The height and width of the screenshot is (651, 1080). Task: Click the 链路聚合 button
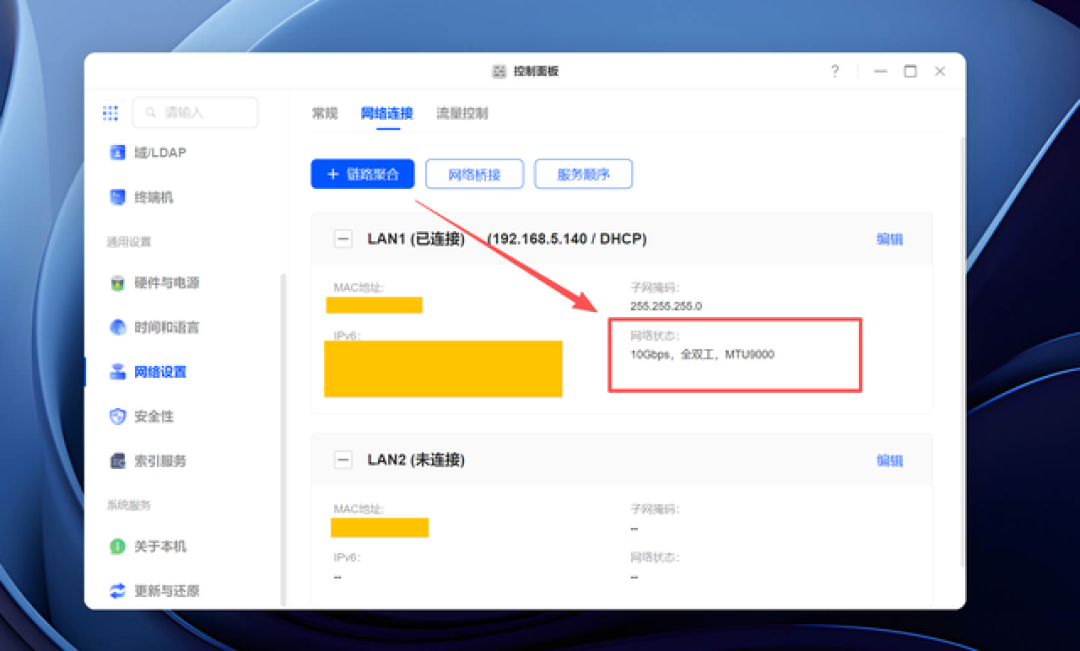click(x=362, y=174)
